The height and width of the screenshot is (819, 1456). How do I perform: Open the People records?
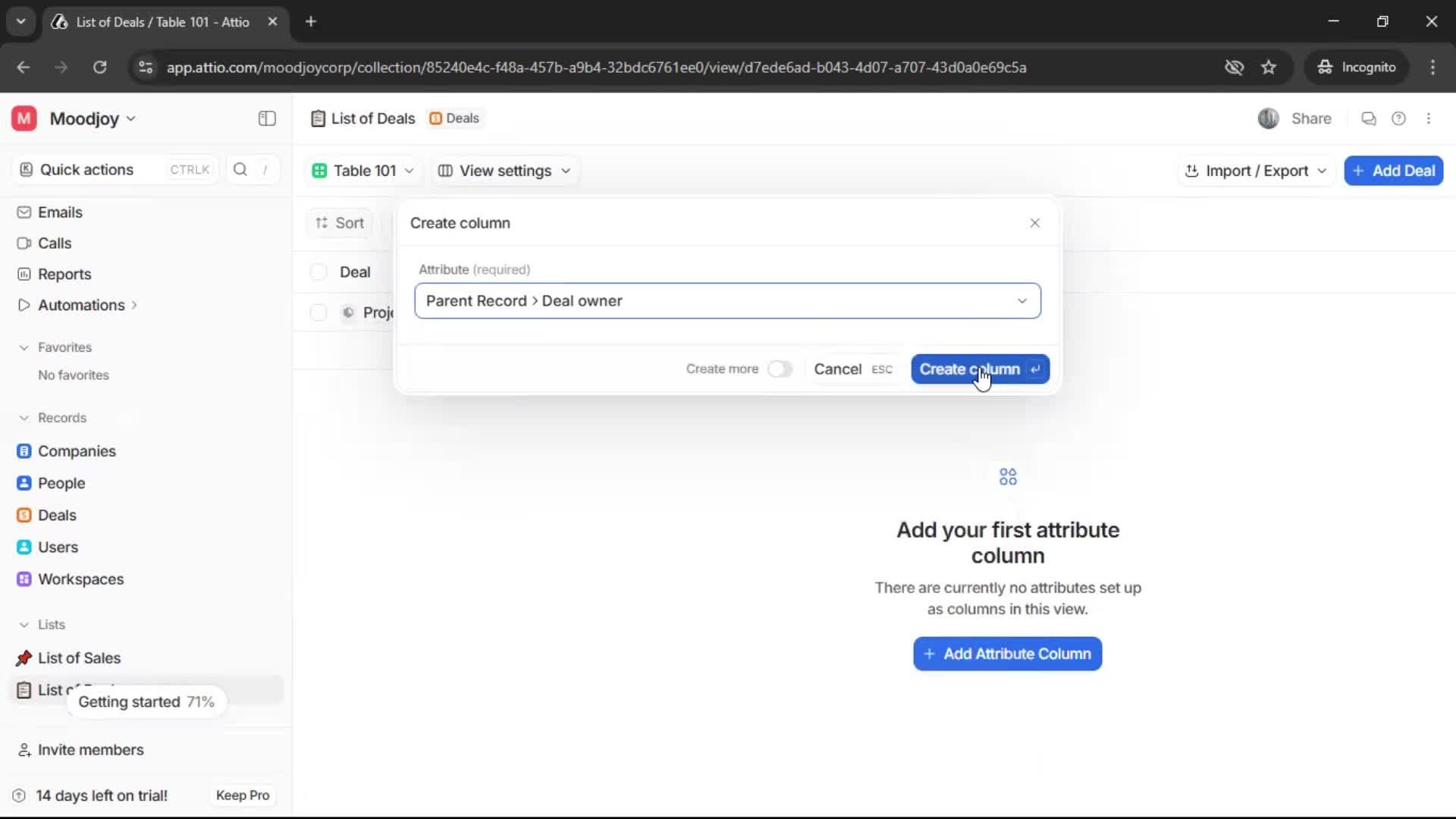pyautogui.click(x=61, y=482)
